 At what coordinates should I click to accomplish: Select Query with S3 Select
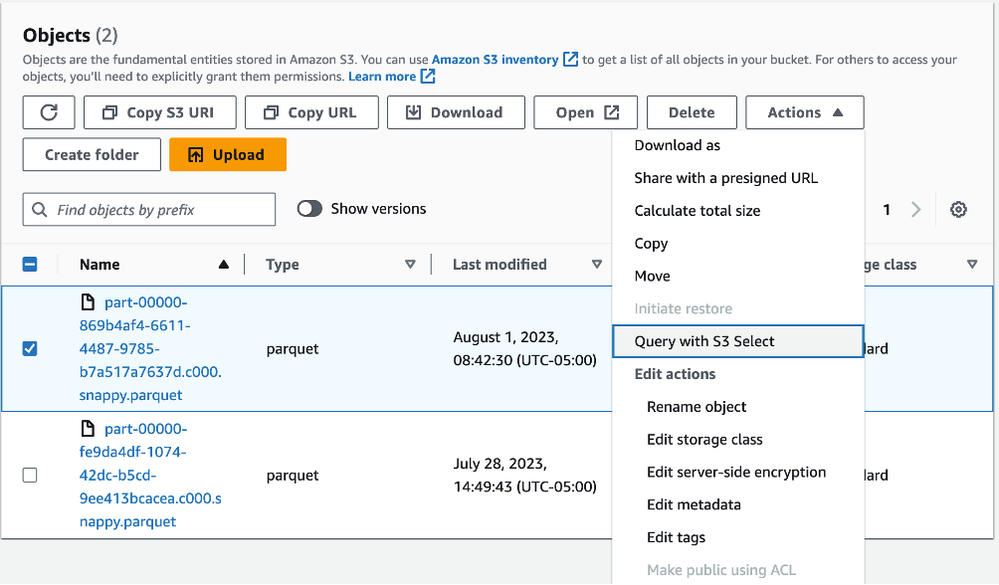coord(704,341)
